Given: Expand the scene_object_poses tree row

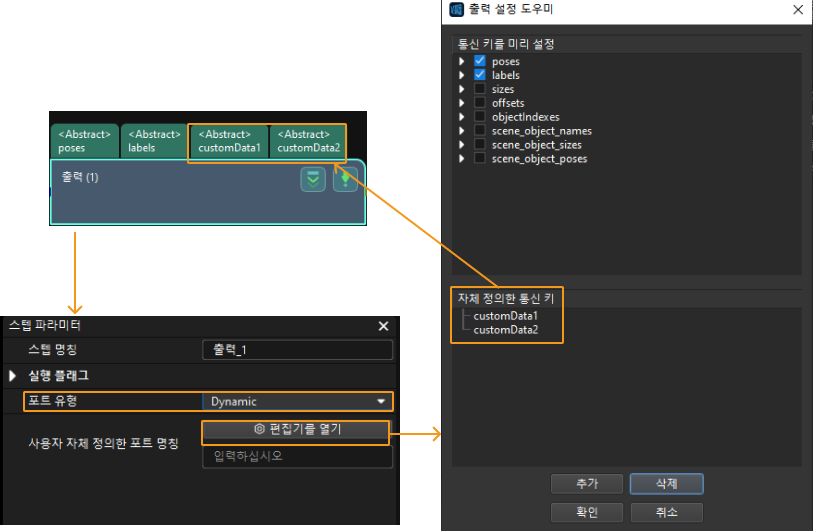Looking at the screenshot, I should (x=461, y=159).
